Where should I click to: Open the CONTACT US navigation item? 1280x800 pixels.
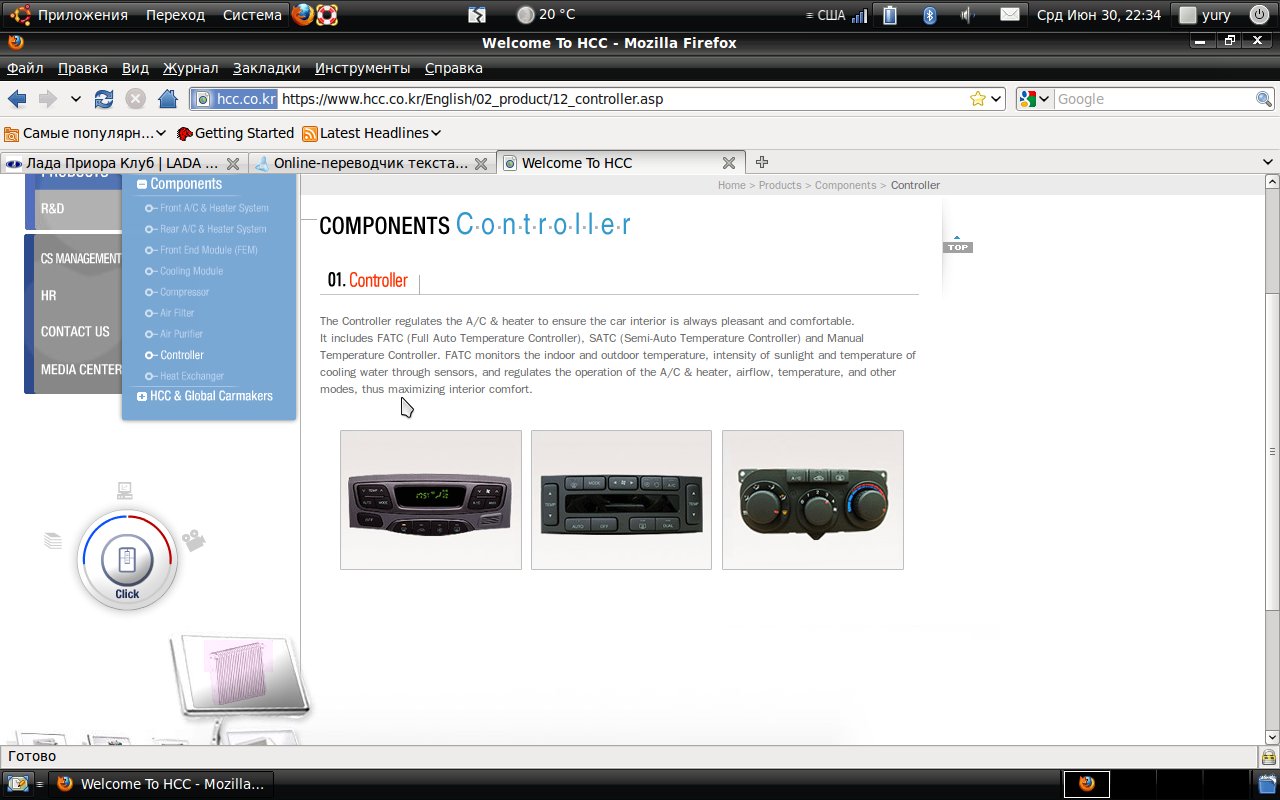point(75,331)
